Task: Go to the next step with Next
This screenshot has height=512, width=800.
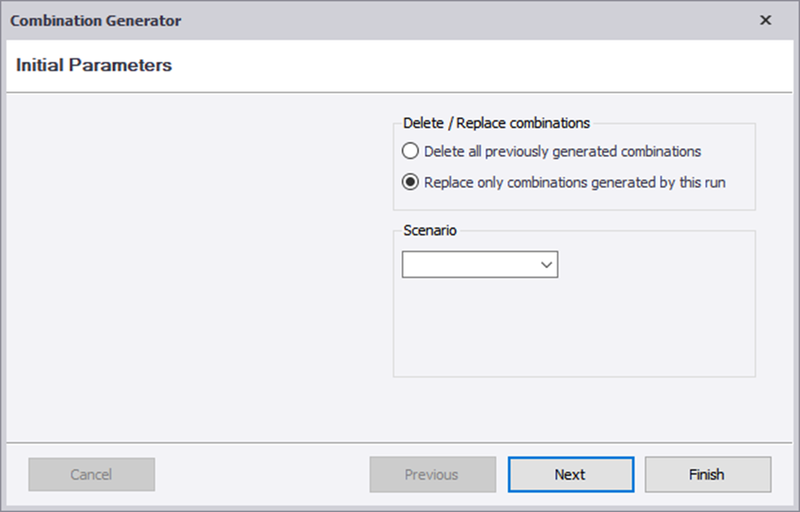Action: pyautogui.click(x=571, y=474)
